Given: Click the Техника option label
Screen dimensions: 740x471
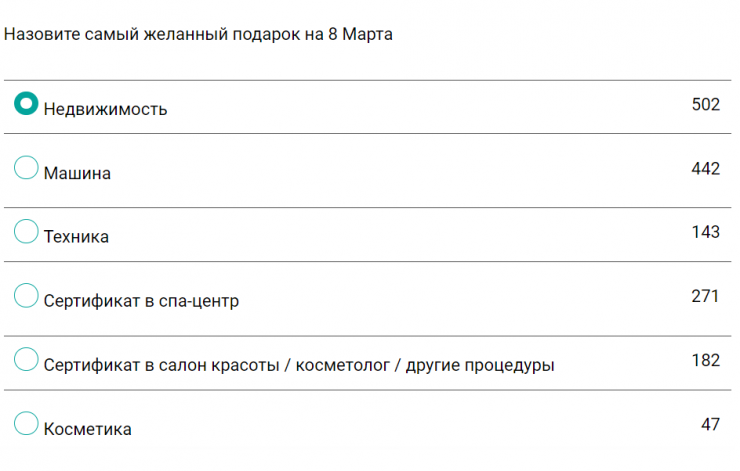Looking at the screenshot, I should 76,237.
